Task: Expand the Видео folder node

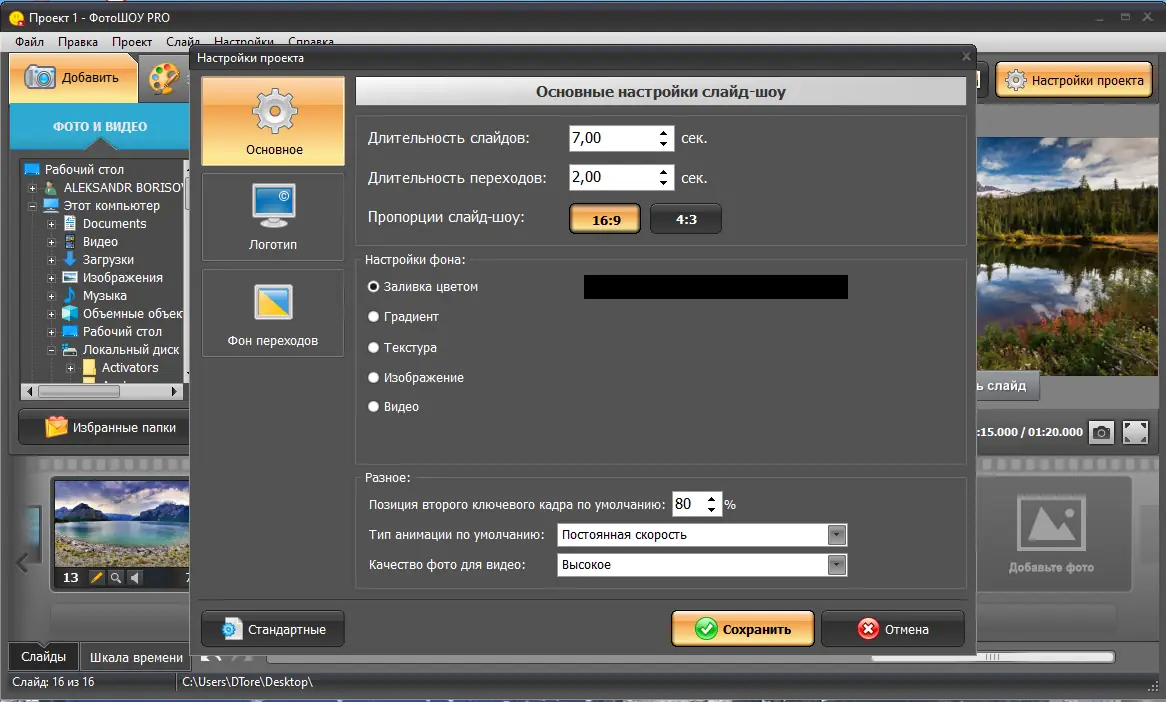Action: (x=51, y=242)
